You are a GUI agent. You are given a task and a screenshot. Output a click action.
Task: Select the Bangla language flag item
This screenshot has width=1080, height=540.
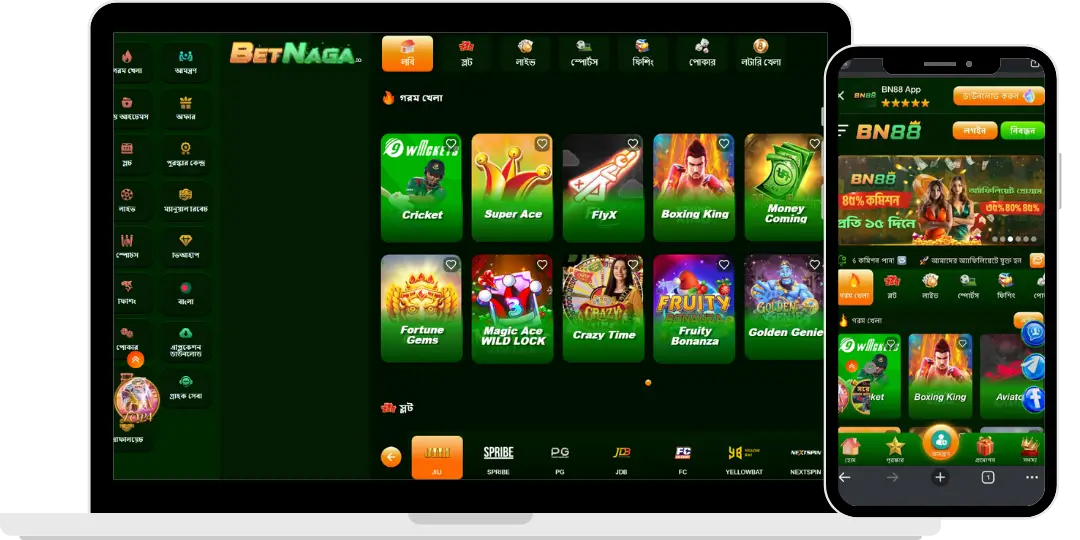pyautogui.click(x=185, y=293)
